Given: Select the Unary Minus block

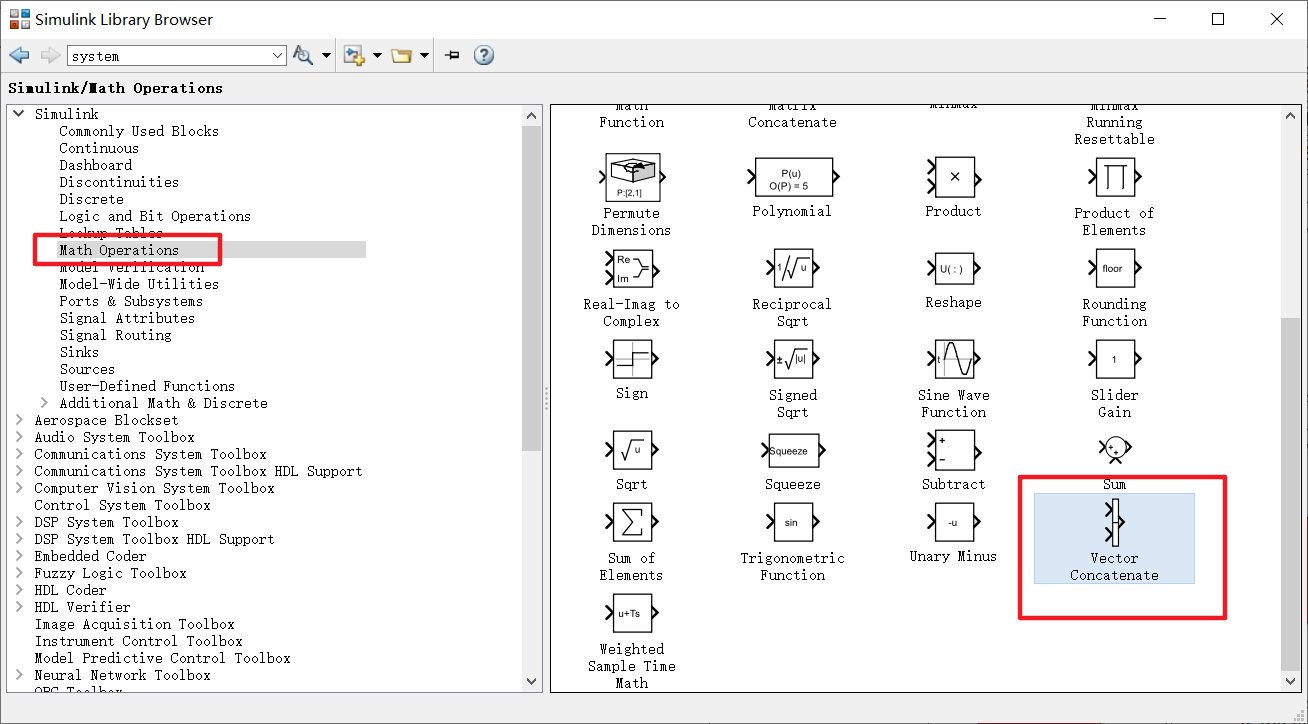Looking at the screenshot, I should pos(954,522).
